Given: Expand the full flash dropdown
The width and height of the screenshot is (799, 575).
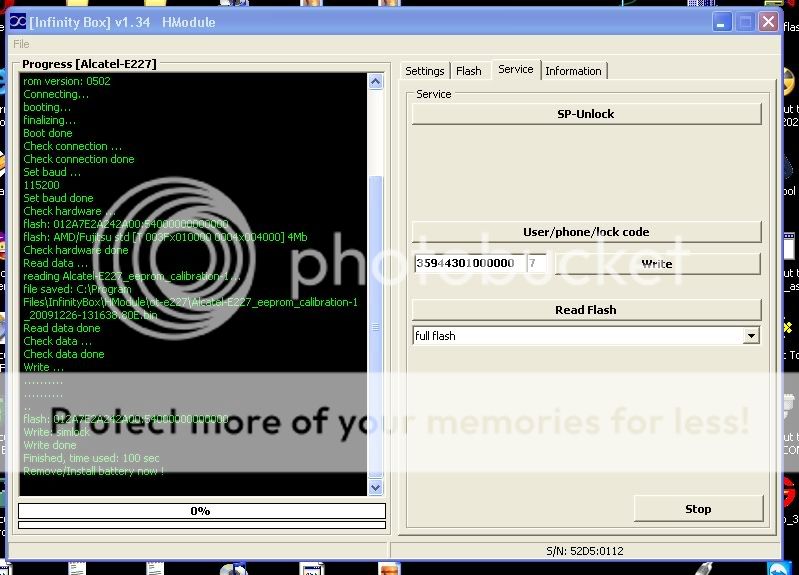Looking at the screenshot, I should (x=751, y=336).
